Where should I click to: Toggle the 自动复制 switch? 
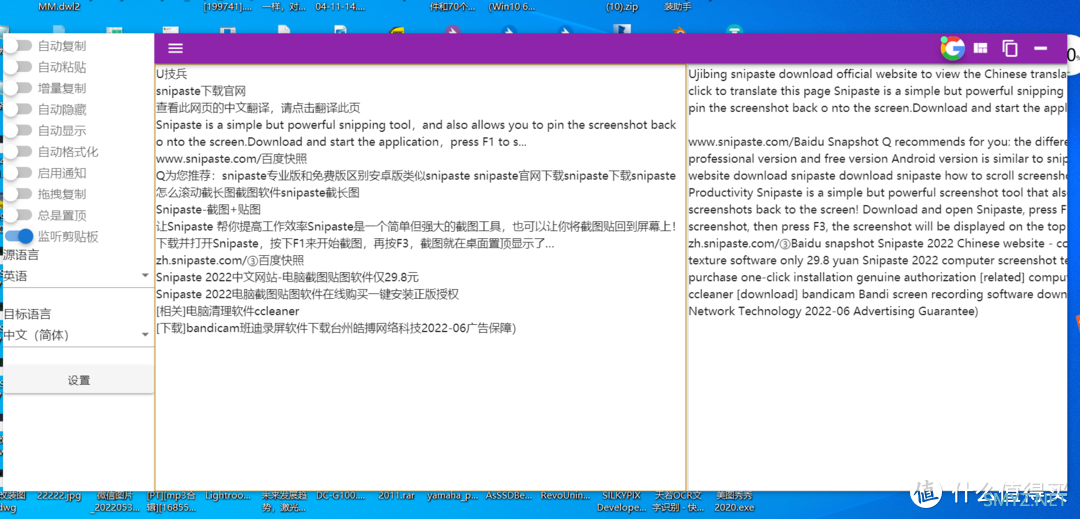(x=19, y=46)
